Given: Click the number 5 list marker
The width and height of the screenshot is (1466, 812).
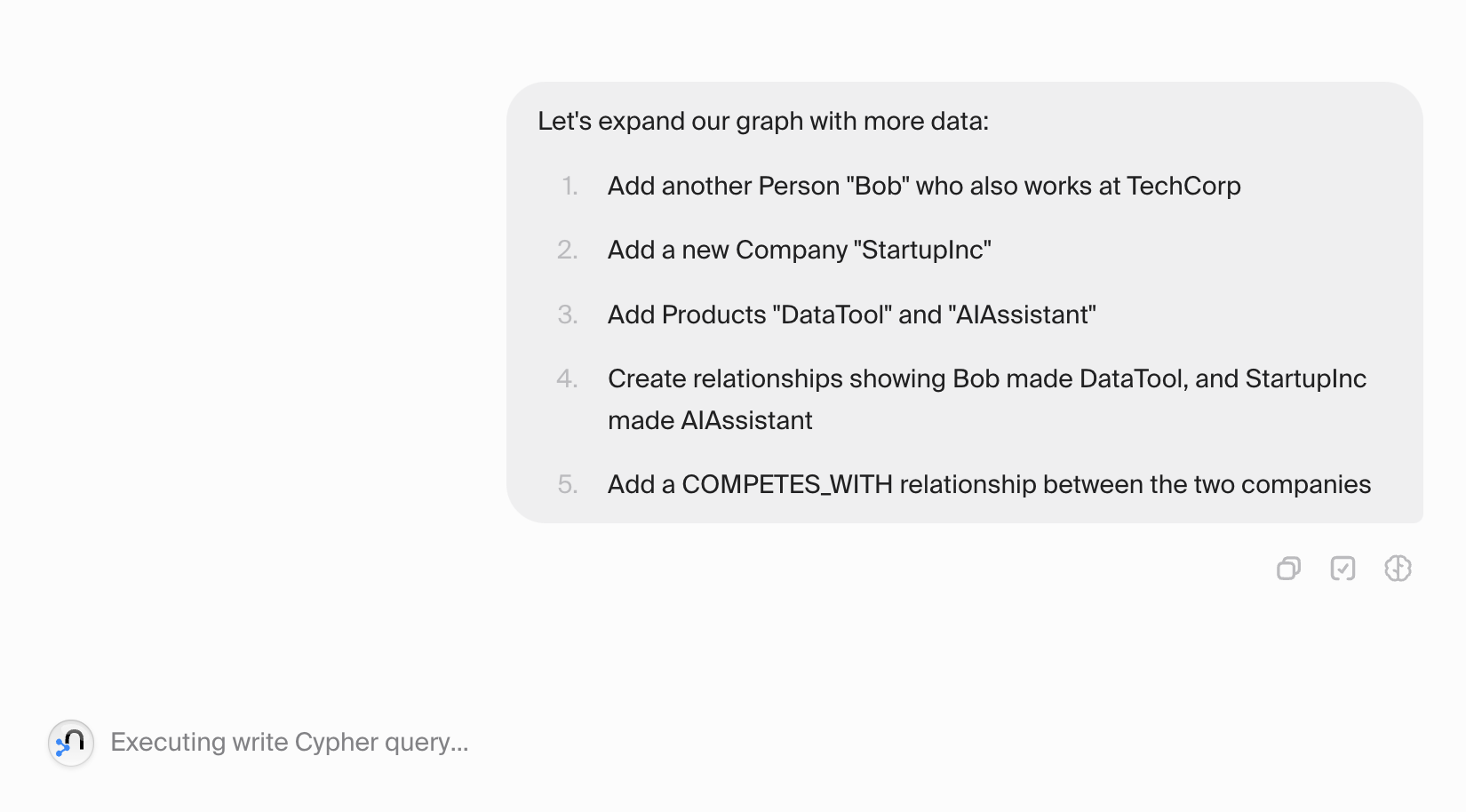Looking at the screenshot, I should 568,484.
